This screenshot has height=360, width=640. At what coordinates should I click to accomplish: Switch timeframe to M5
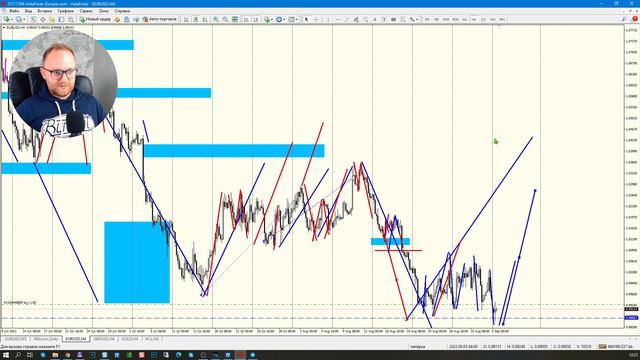(x=436, y=19)
